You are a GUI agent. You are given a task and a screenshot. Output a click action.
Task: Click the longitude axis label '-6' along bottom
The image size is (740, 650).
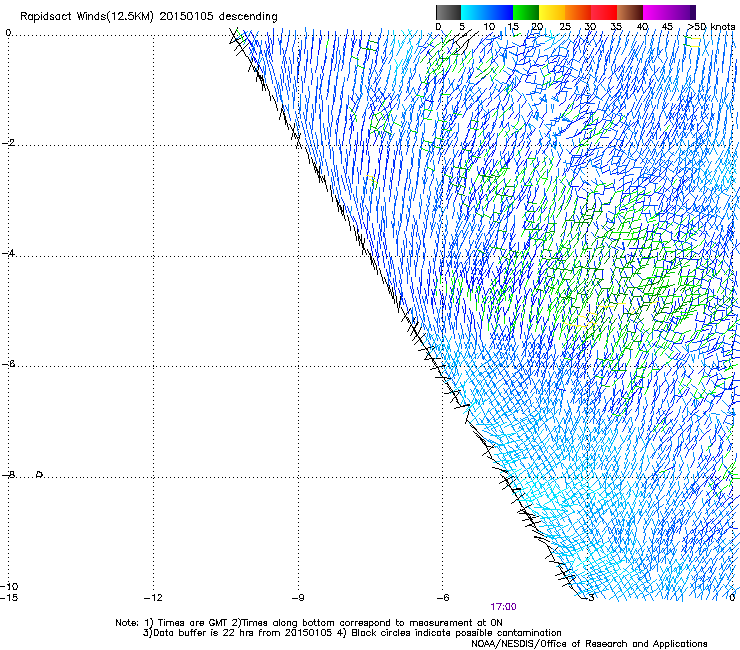(x=443, y=598)
